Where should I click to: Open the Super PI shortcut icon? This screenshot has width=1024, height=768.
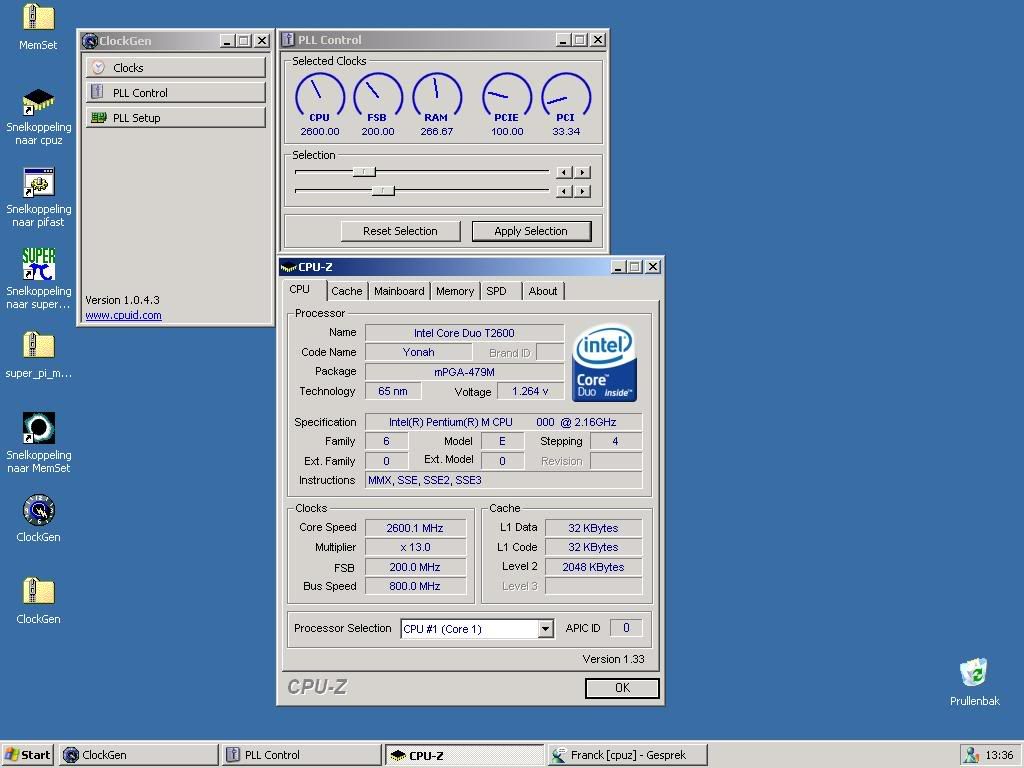pos(38,265)
